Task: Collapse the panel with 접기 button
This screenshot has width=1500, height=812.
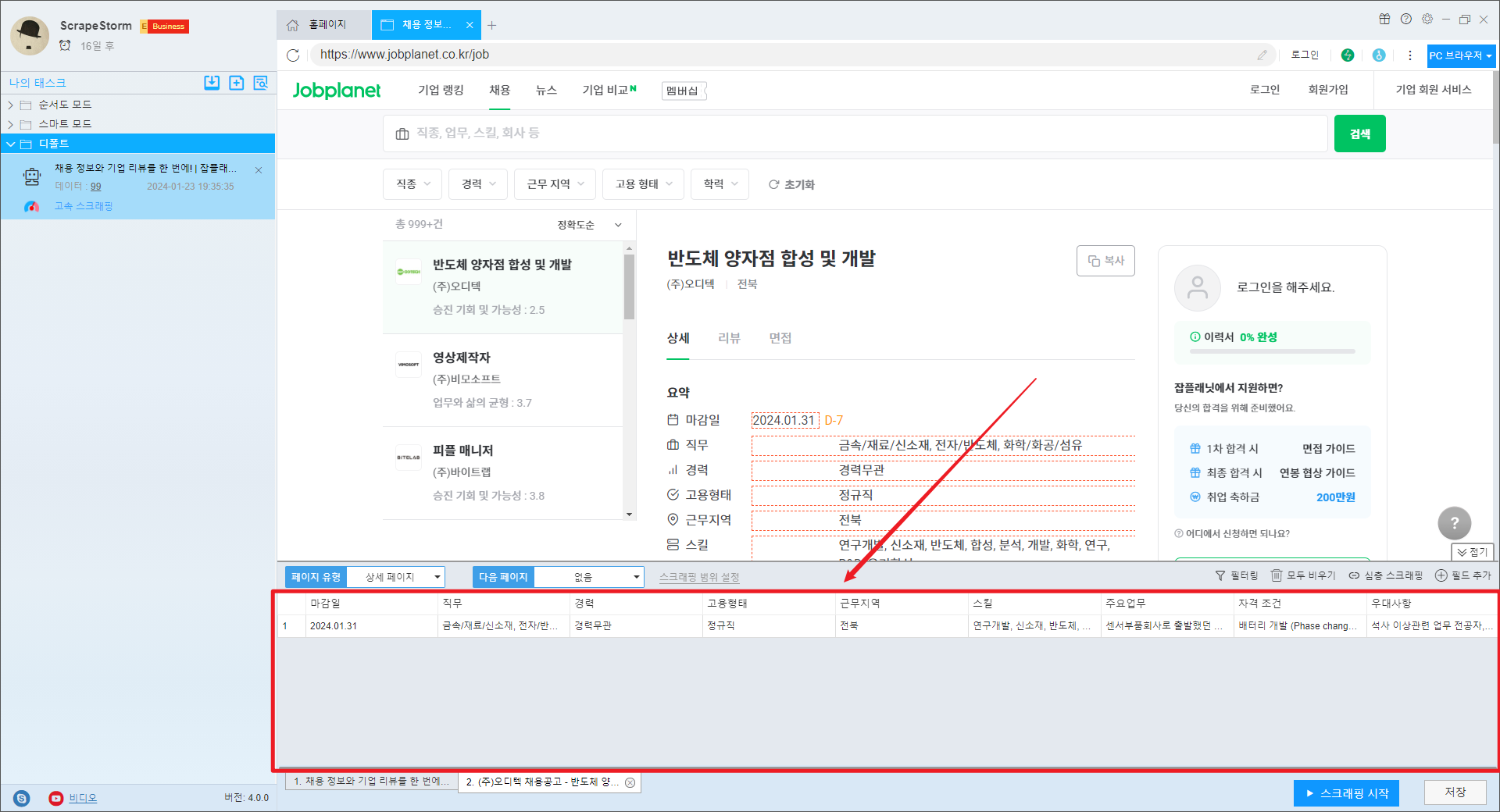Action: tap(1473, 552)
